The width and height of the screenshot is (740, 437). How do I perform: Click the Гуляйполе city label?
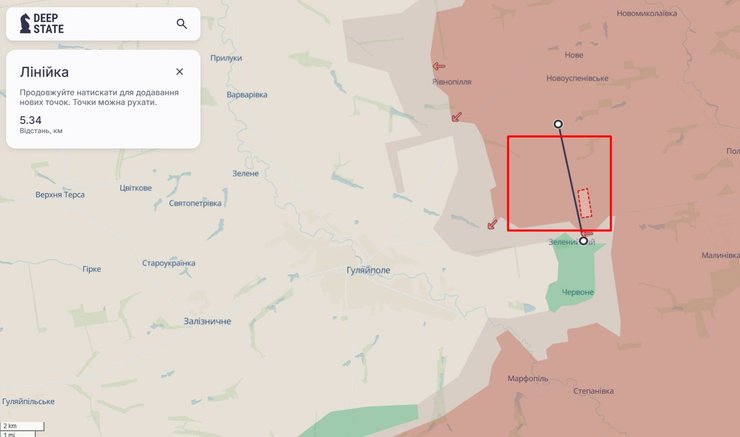(x=368, y=270)
